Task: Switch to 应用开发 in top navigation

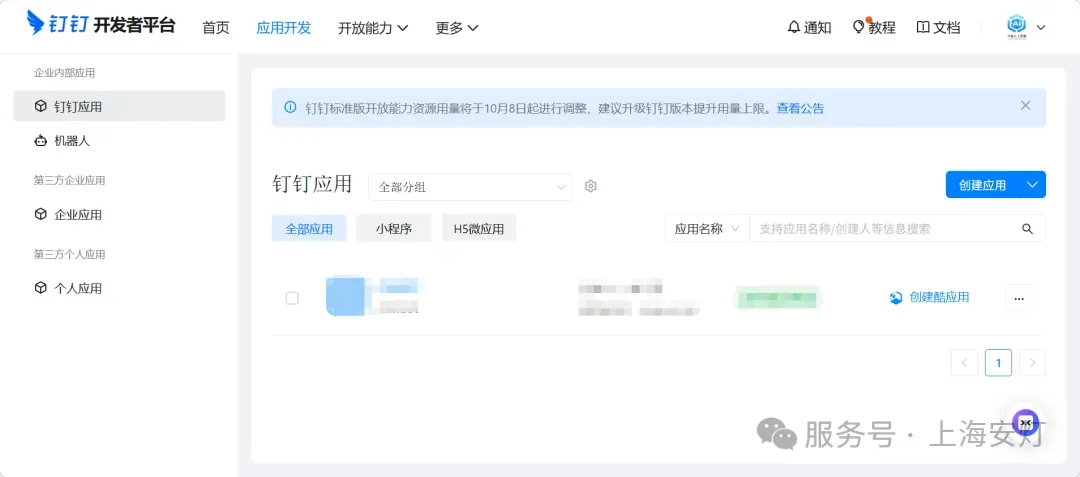Action: pyautogui.click(x=284, y=28)
